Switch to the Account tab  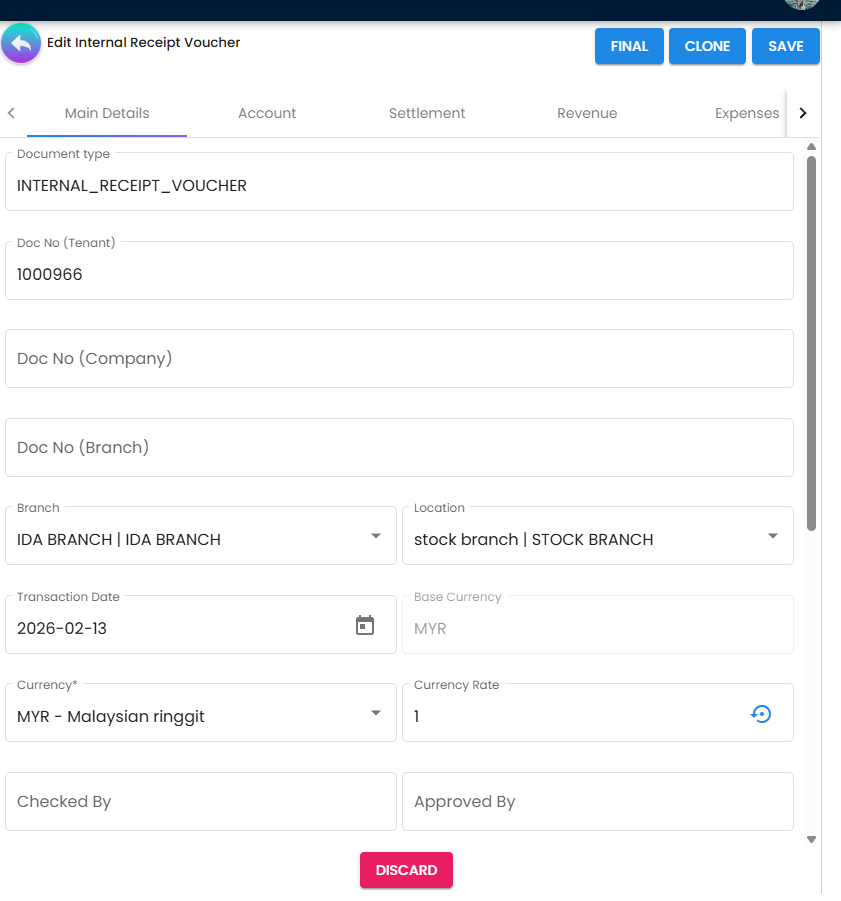[x=267, y=113]
